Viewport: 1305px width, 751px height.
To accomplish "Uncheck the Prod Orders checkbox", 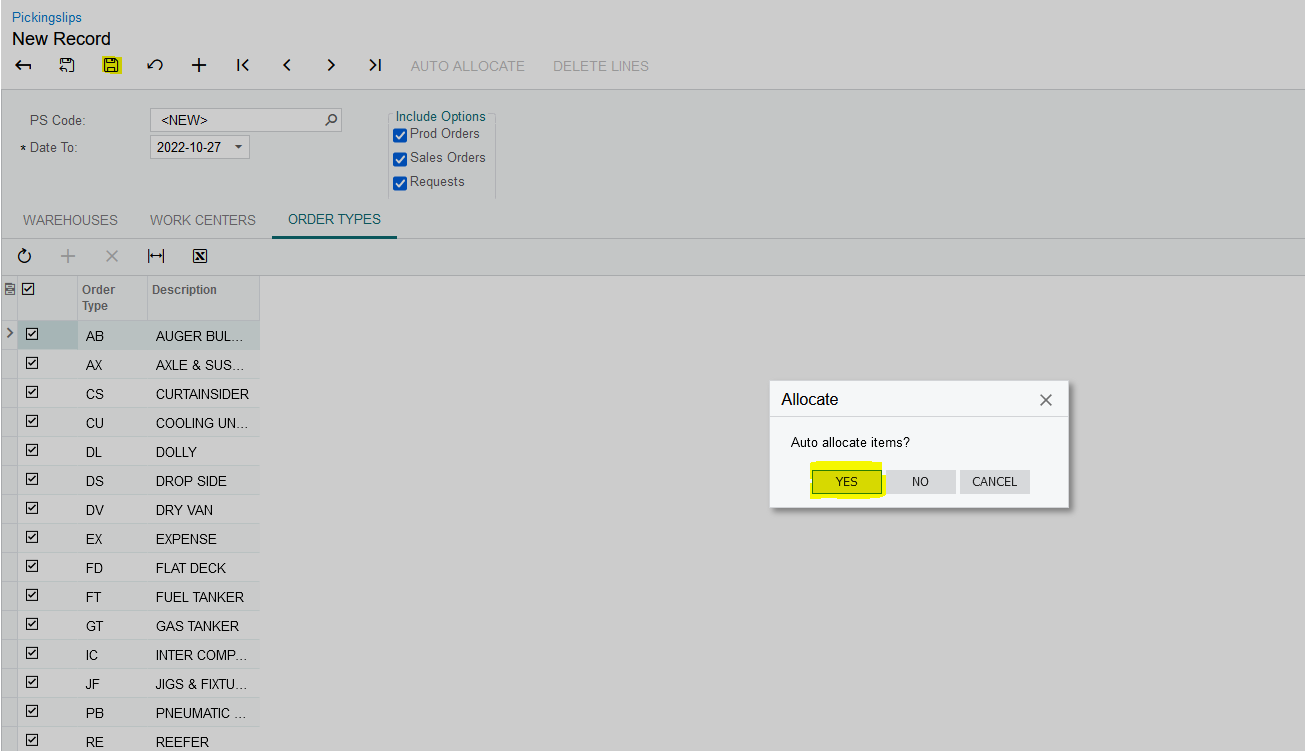I will [x=400, y=135].
